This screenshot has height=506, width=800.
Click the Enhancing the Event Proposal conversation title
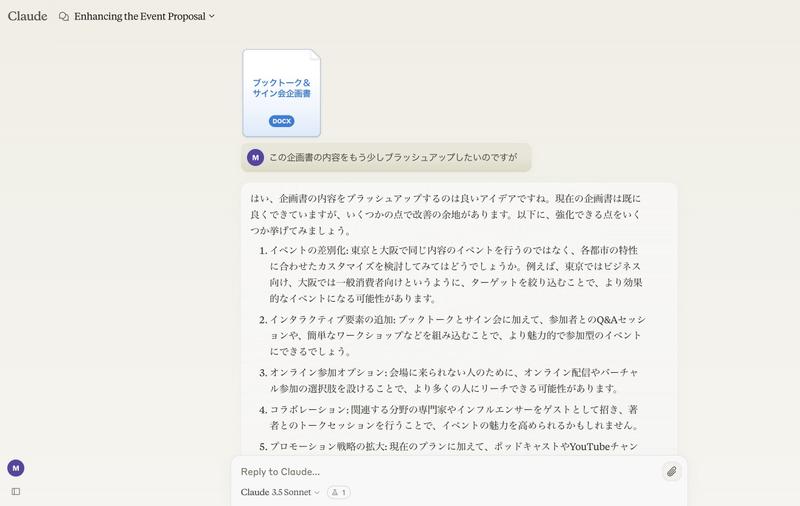click(140, 16)
